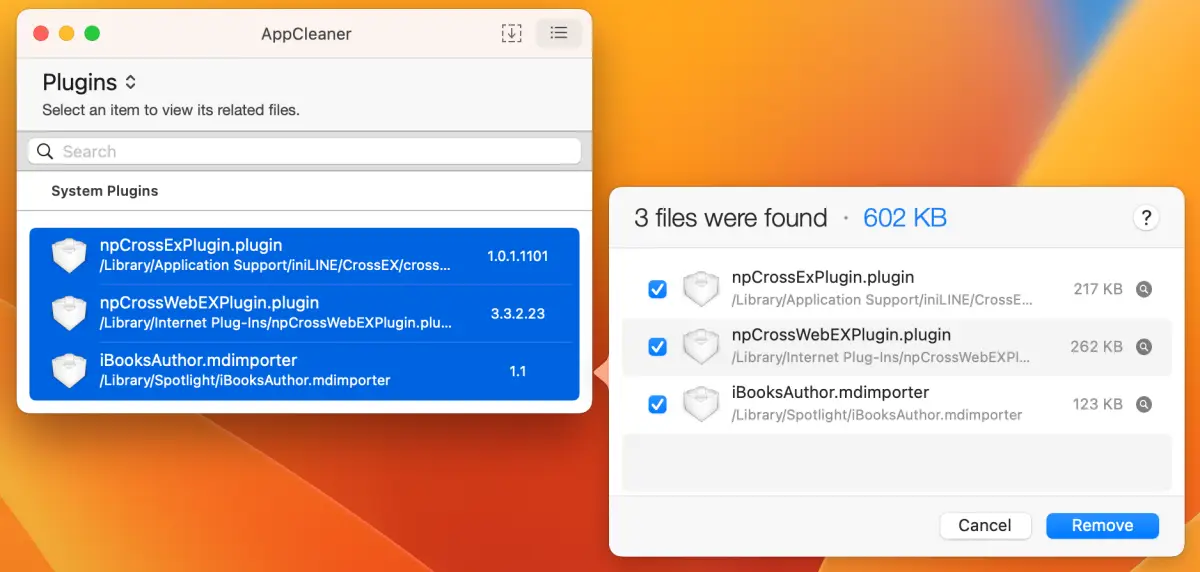The image size is (1200, 572).
Task: Click the Cancel button
Action: tap(985, 525)
